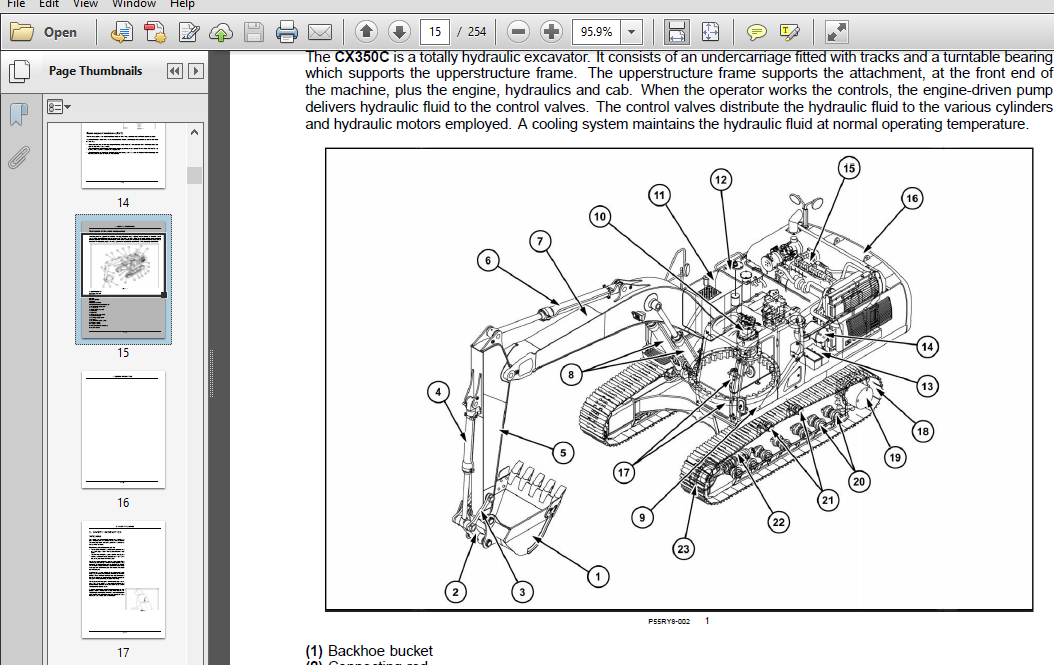
Task: Click the thumbnail panel scrollbar thumb
Action: (x=194, y=175)
